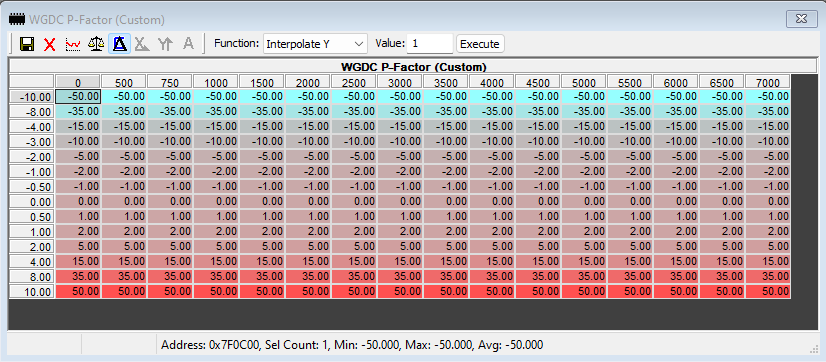Select the -3.00 row header

(32, 142)
